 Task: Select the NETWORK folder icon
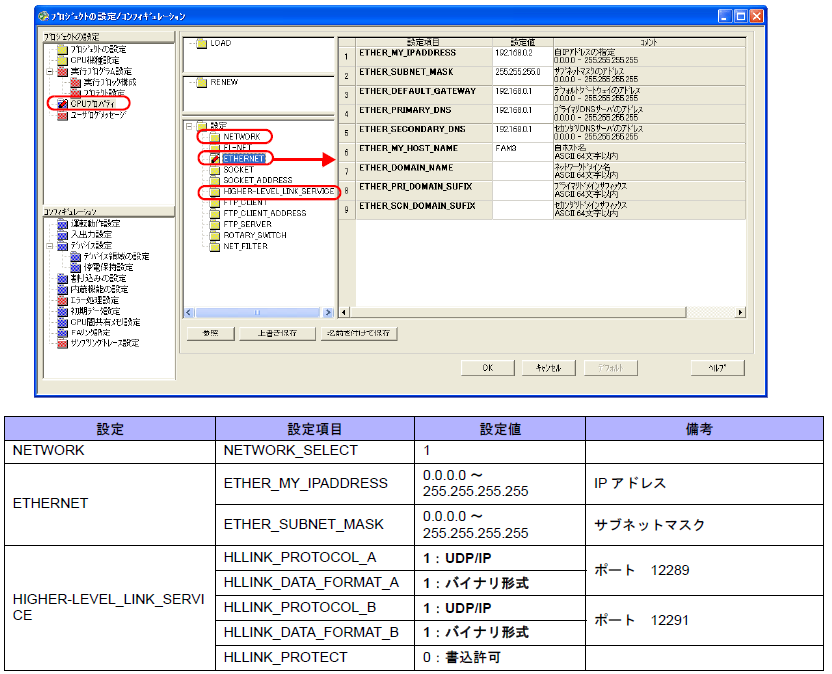point(215,136)
